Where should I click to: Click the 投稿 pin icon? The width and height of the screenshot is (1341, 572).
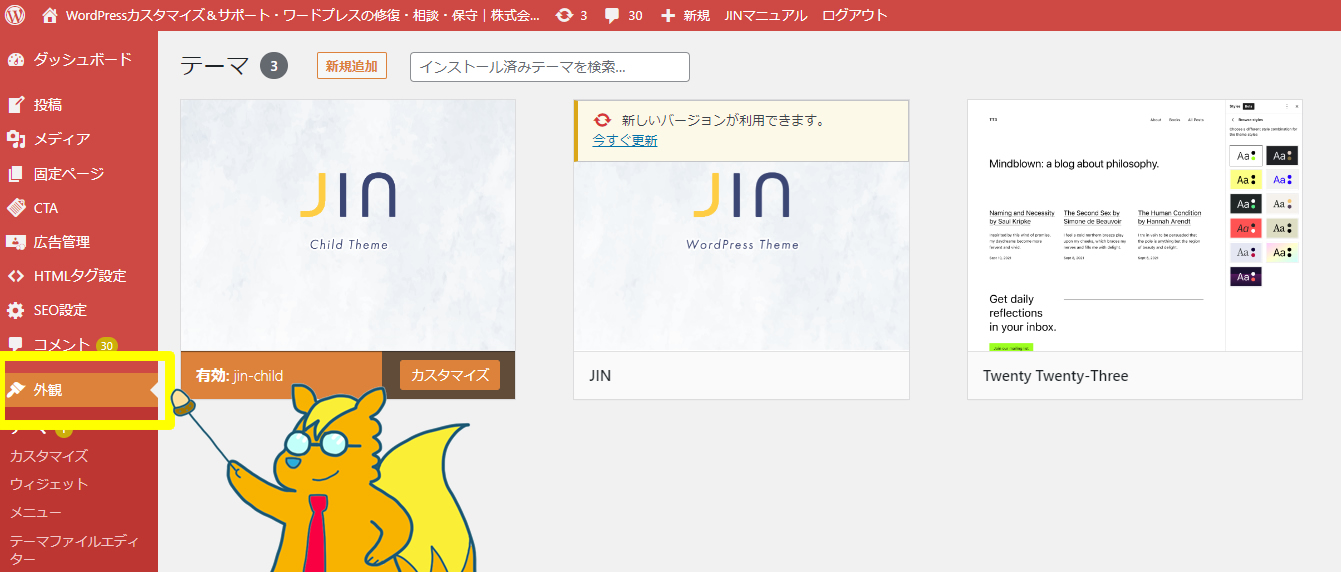coord(15,105)
